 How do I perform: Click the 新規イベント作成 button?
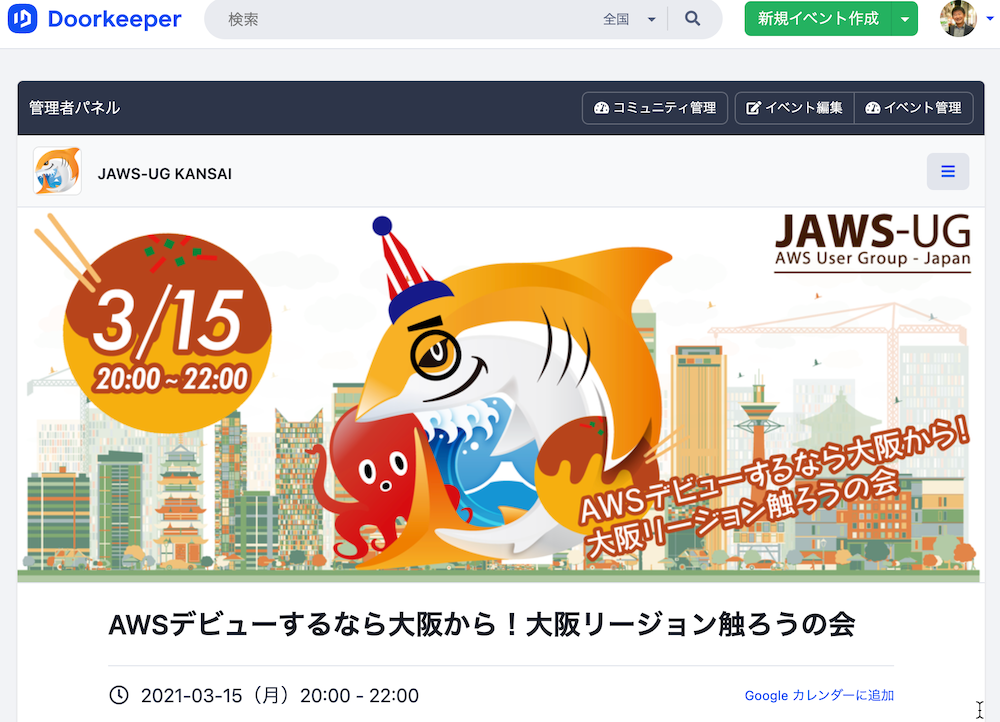(818, 19)
